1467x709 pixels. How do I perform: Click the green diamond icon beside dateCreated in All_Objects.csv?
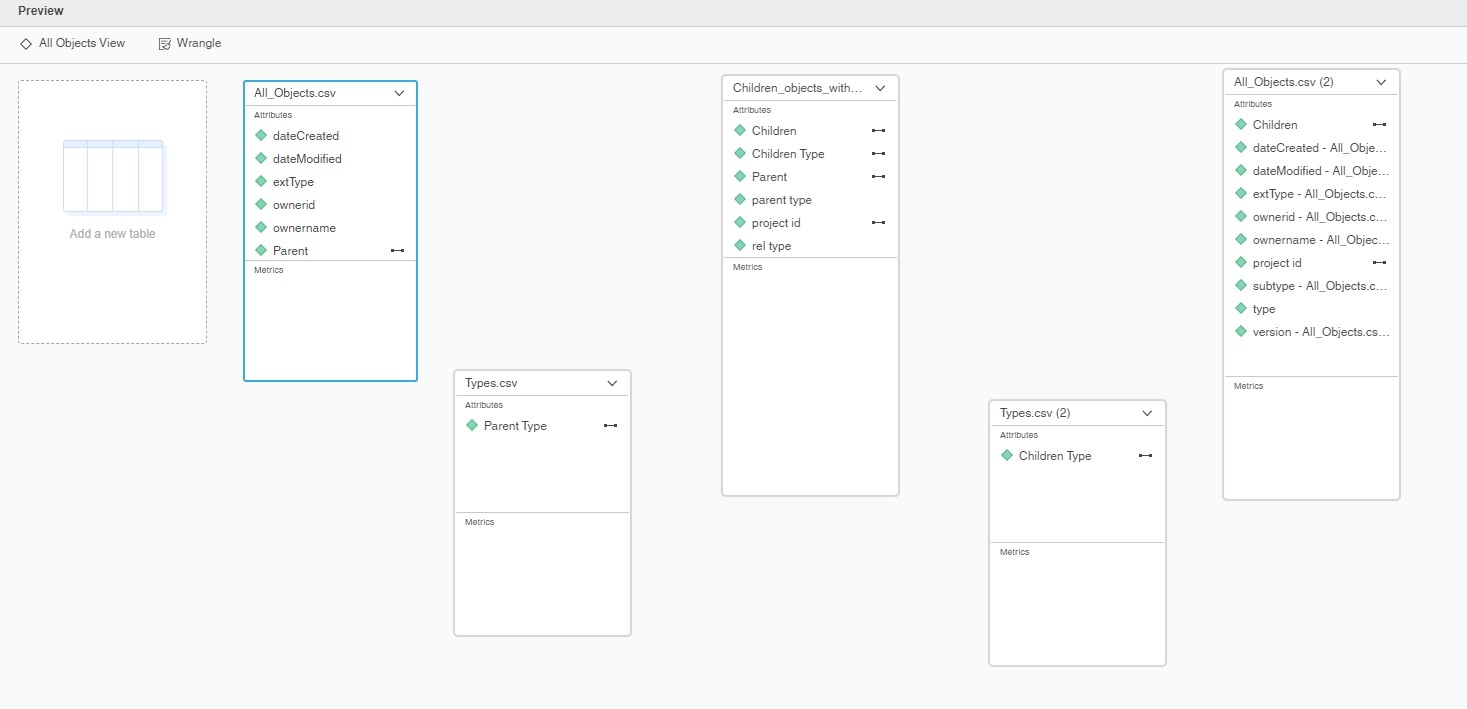point(261,135)
